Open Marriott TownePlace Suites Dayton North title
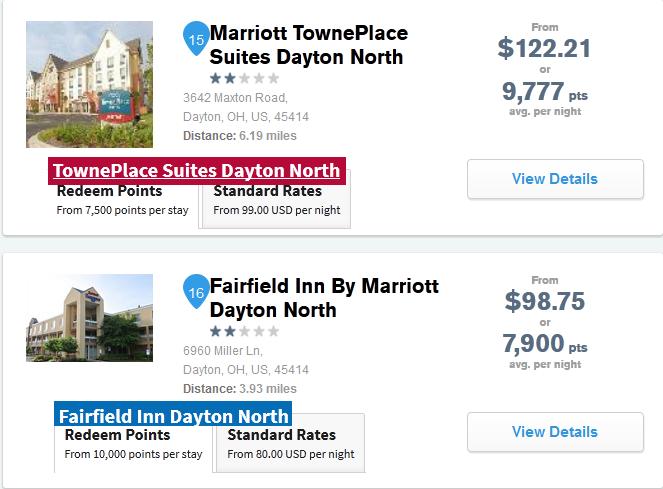Screen dimensions: 663x489 coord(309,45)
